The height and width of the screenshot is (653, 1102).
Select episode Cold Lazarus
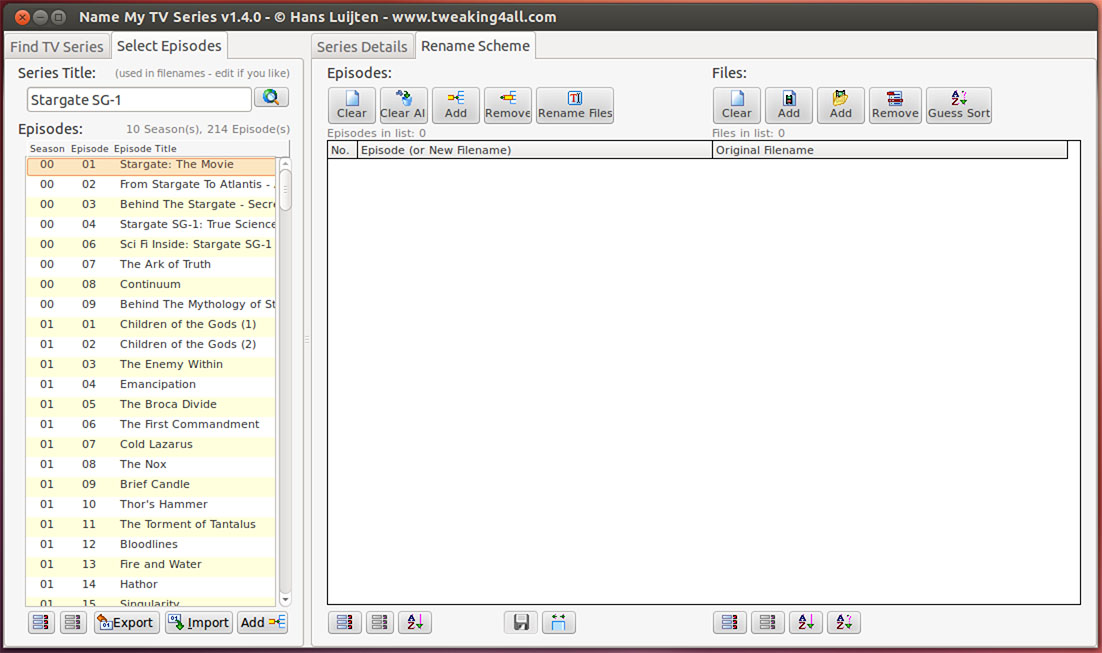point(151,445)
